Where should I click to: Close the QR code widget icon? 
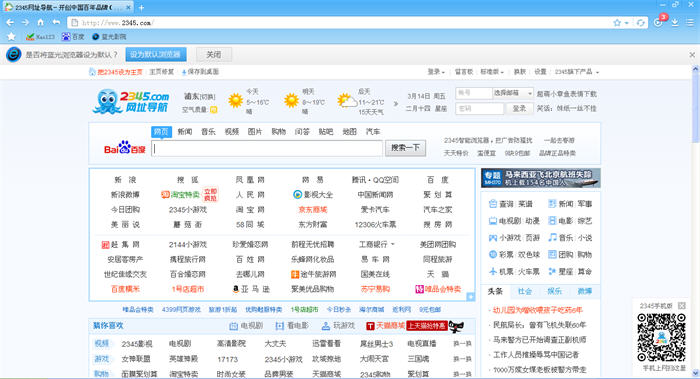coord(681,306)
